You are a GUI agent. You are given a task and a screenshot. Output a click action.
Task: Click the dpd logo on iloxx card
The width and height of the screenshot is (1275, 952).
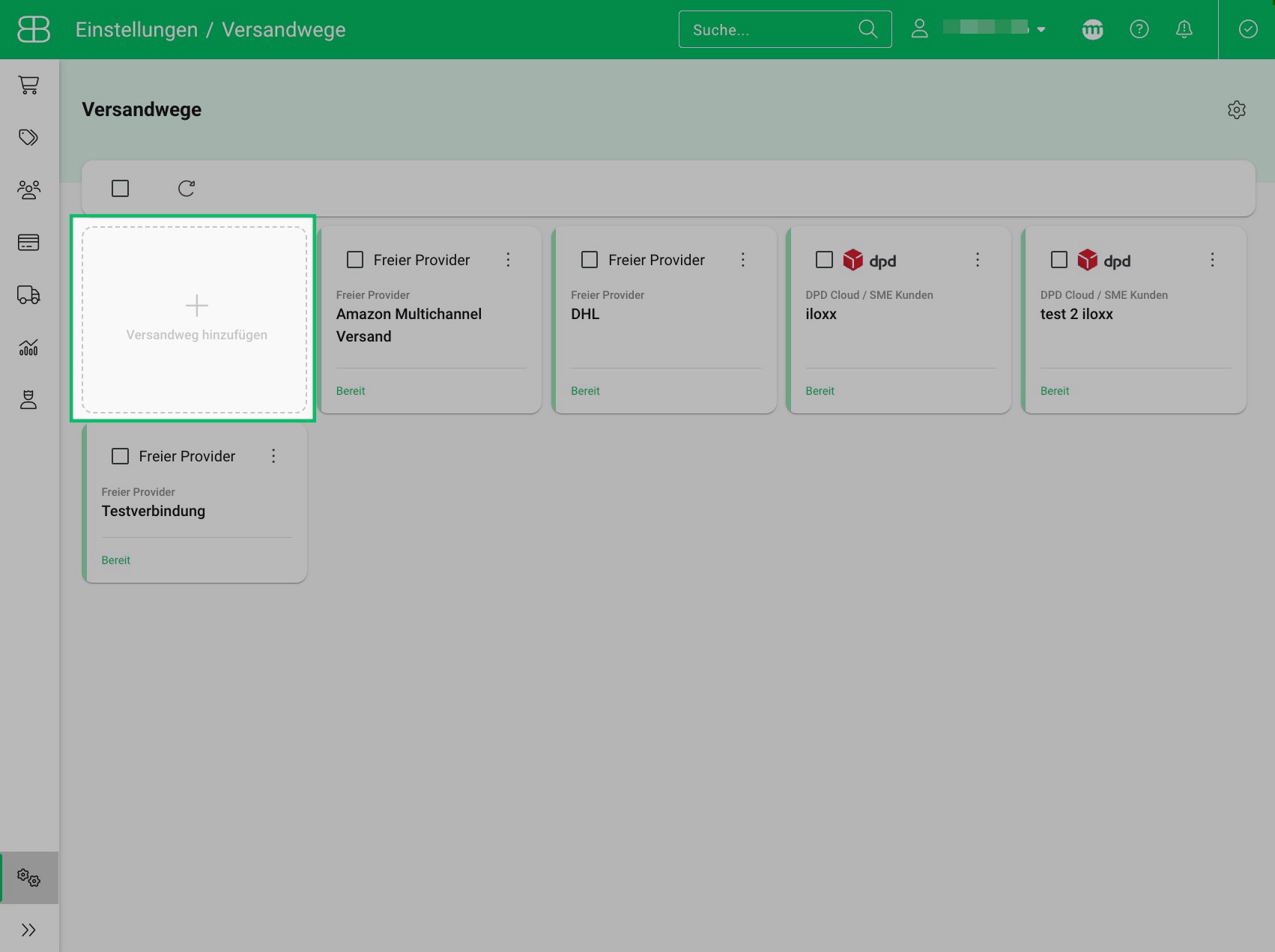click(x=870, y=260)
